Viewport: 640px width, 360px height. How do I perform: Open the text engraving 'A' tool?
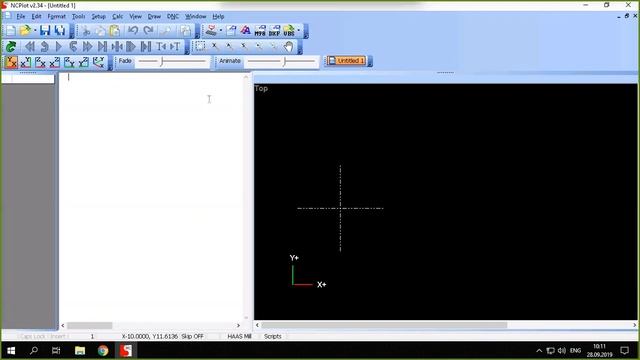pos(246,31)
